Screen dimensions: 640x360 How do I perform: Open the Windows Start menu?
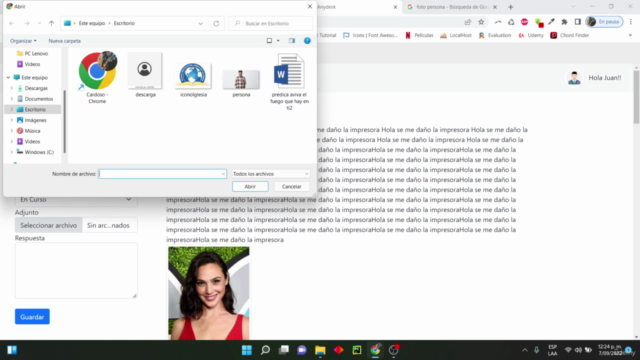coord(247,350)
